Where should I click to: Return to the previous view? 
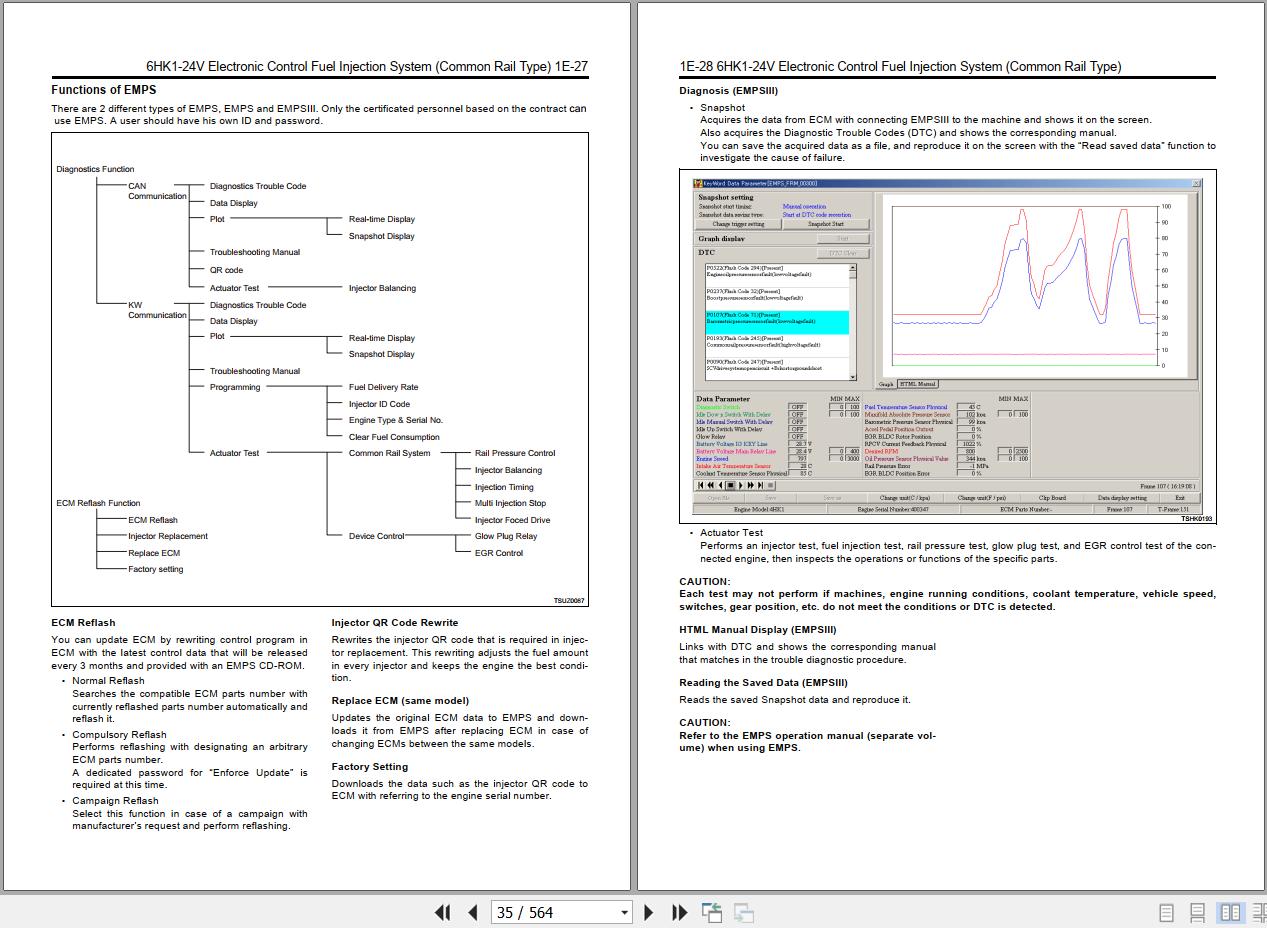(x=712, y=912)
